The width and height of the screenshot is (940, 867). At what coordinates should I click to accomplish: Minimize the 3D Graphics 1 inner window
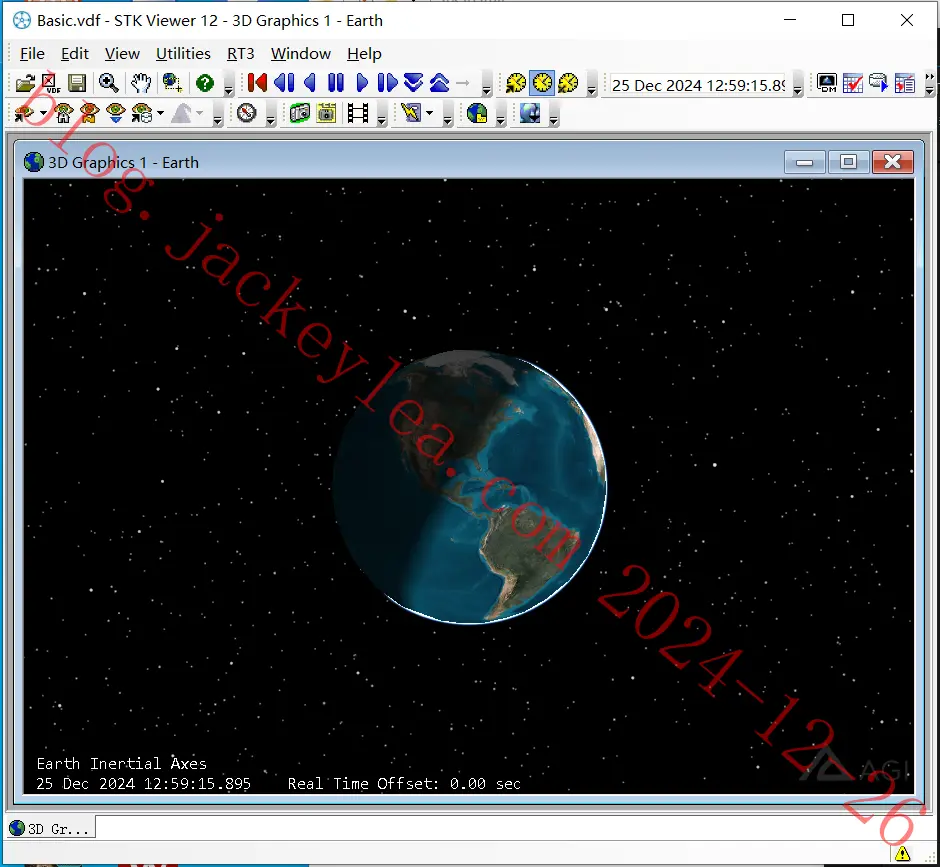[805, 162]
